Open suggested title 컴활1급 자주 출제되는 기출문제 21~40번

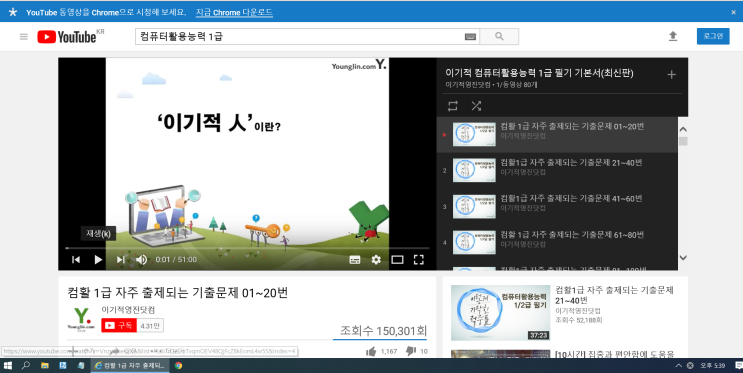(x=614, y=295)
